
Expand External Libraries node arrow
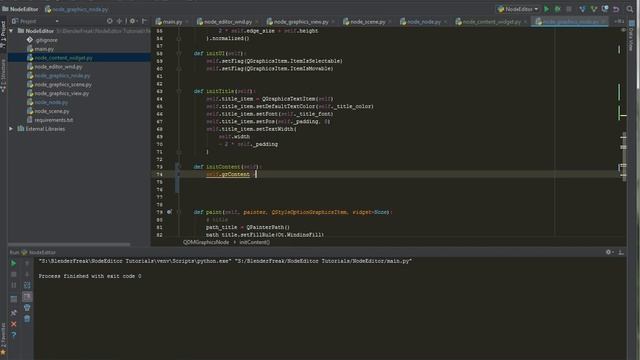click(11, 129)
